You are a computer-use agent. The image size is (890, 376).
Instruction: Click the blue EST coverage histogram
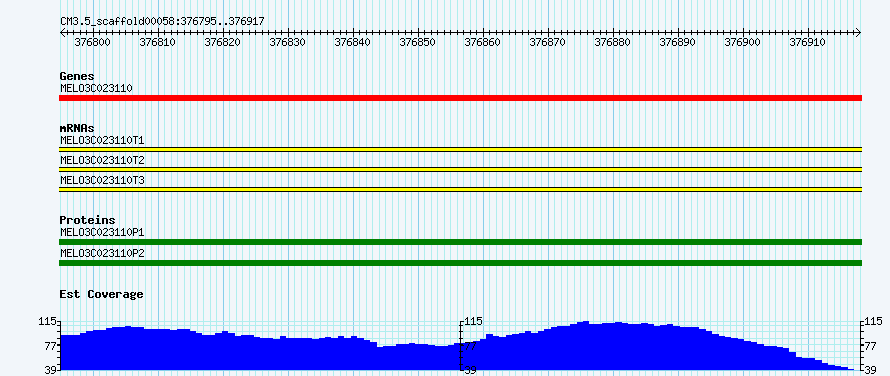click(x=460, y=346)
